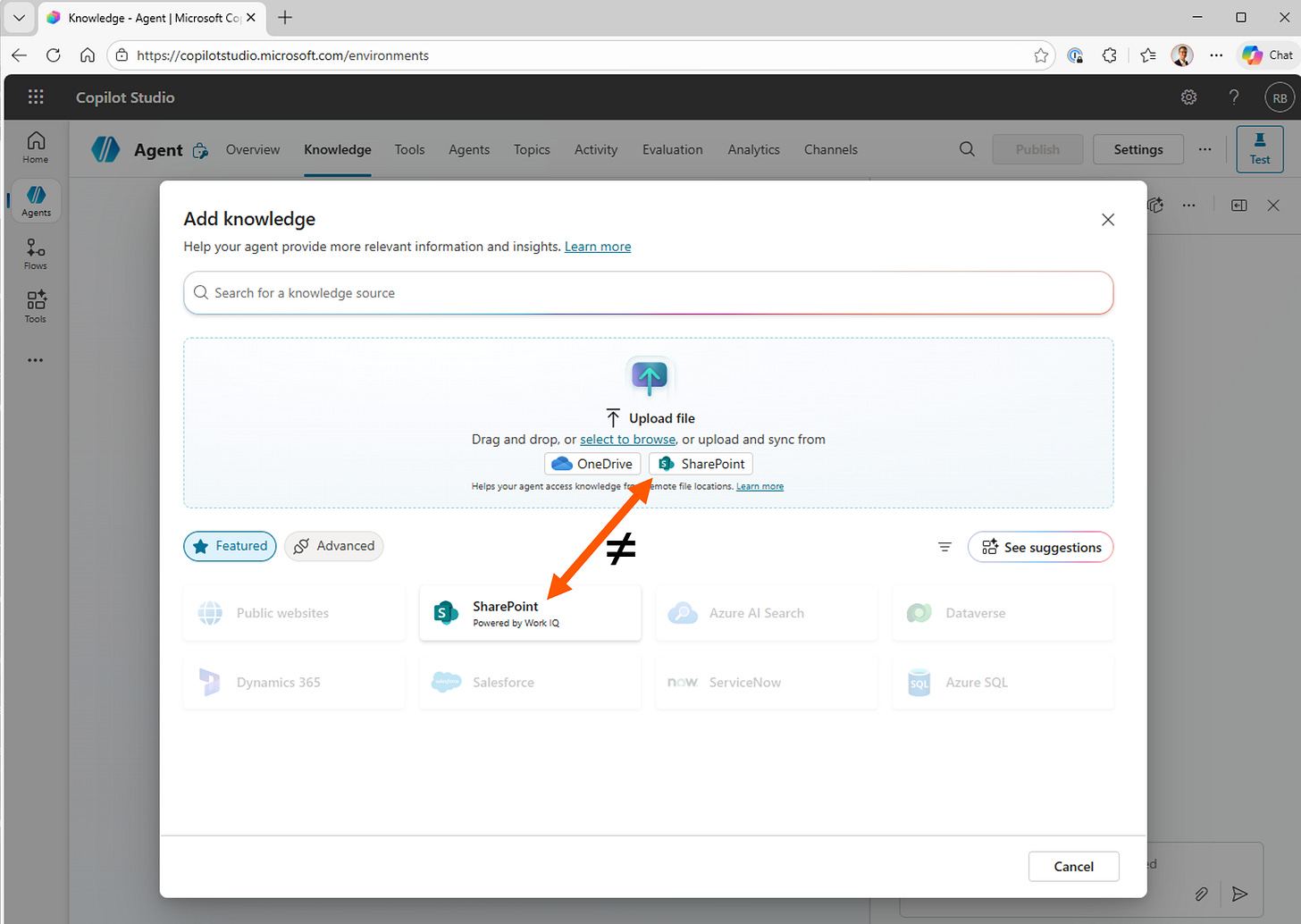Click select to browse link
This screenshot has width=1301, height=924.
[x=627, y=440]
